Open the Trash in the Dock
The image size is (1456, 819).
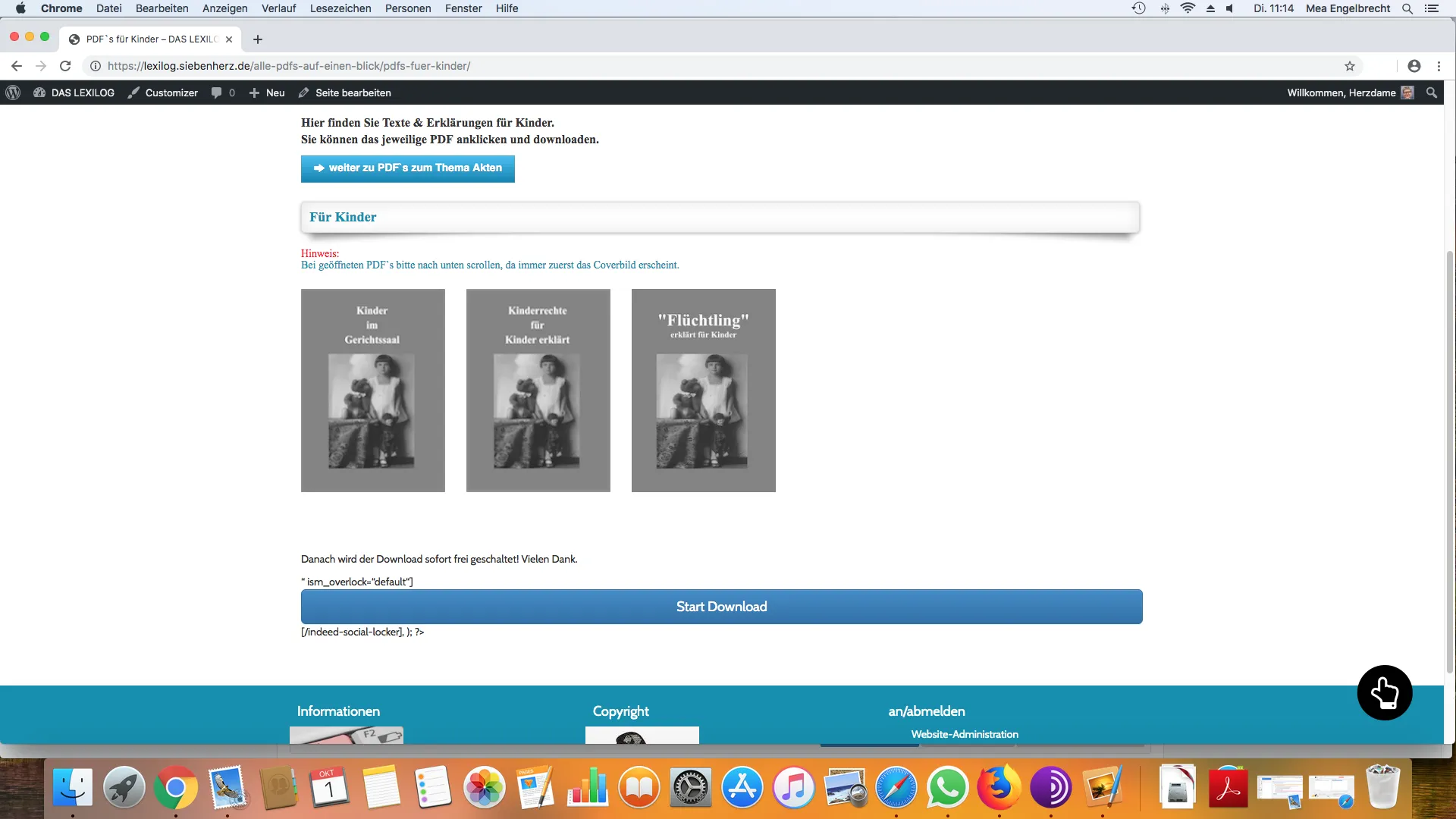coord(1382,788)
